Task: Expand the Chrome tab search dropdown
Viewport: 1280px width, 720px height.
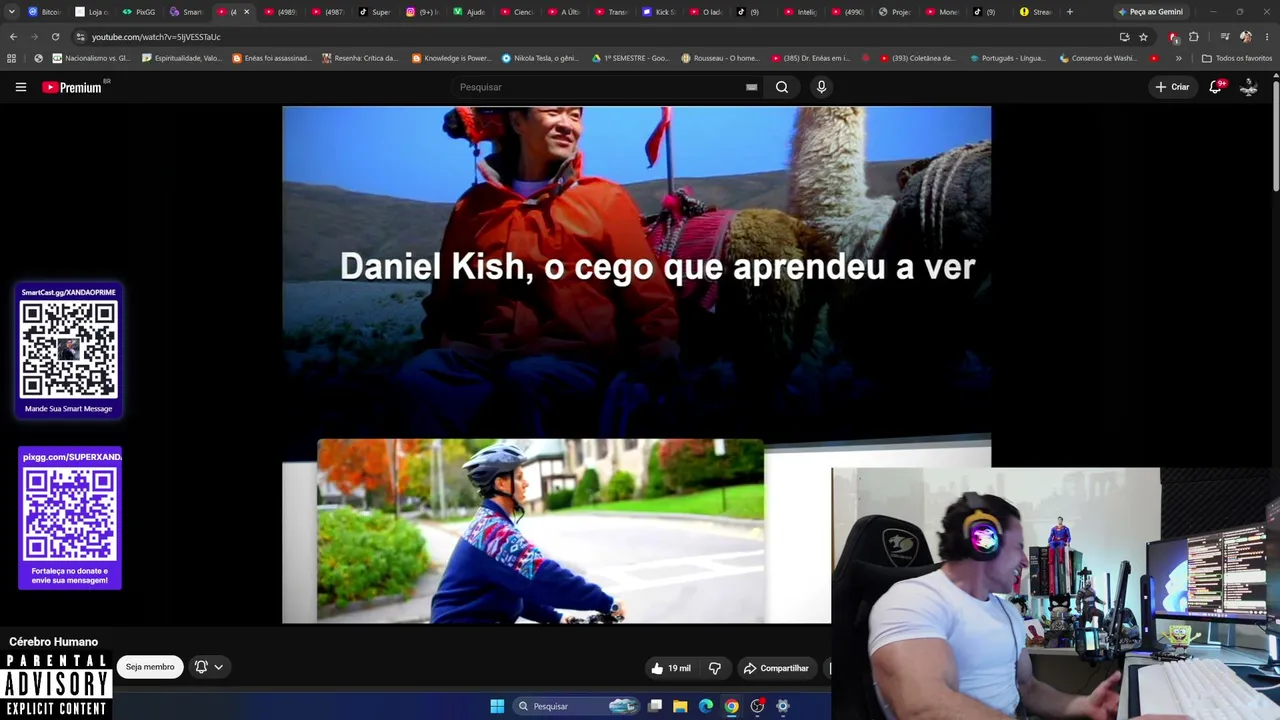Action: (x=10, y=12)
